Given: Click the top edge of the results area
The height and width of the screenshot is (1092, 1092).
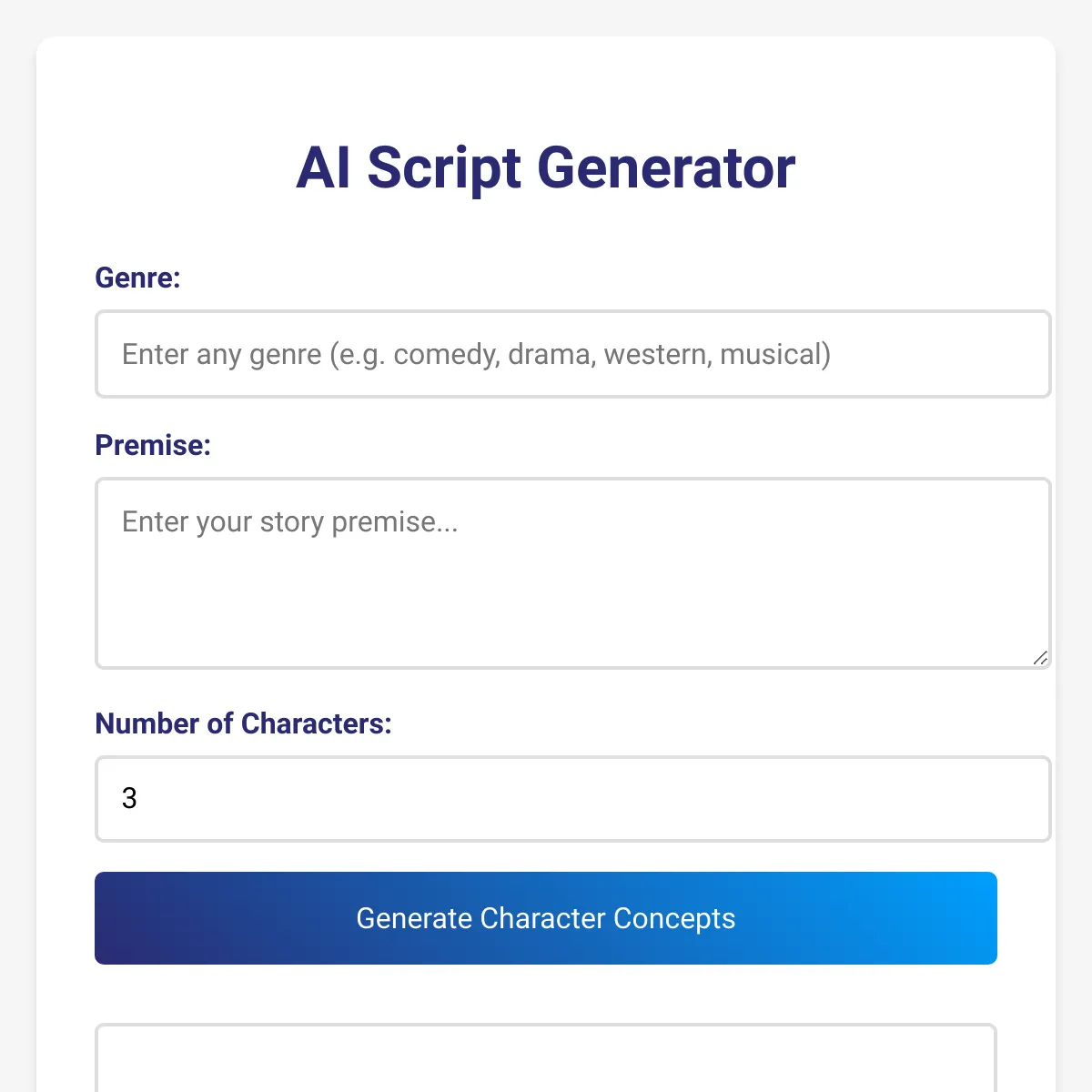Looking at the screenshot, I should coord(545,1026).
